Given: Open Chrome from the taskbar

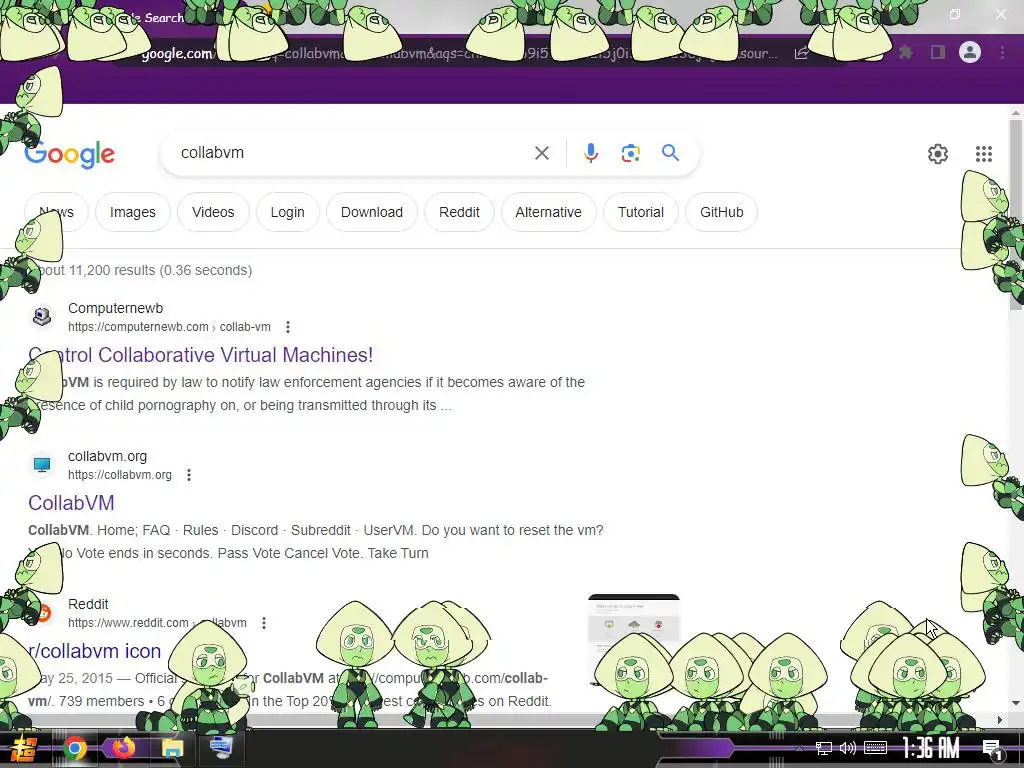Looking at the screenshot, I should 75,748.
